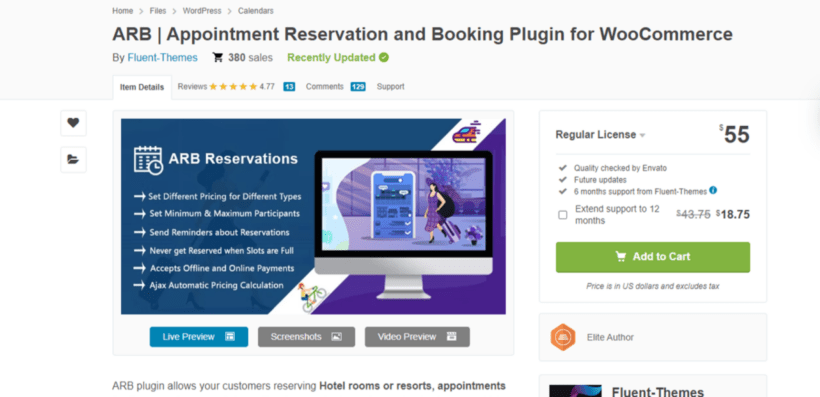Image resolution: width=820 pixels, height=397 pixels.
Task: Enable Extend support to 12 months checkbox
Action: point(563,215)
